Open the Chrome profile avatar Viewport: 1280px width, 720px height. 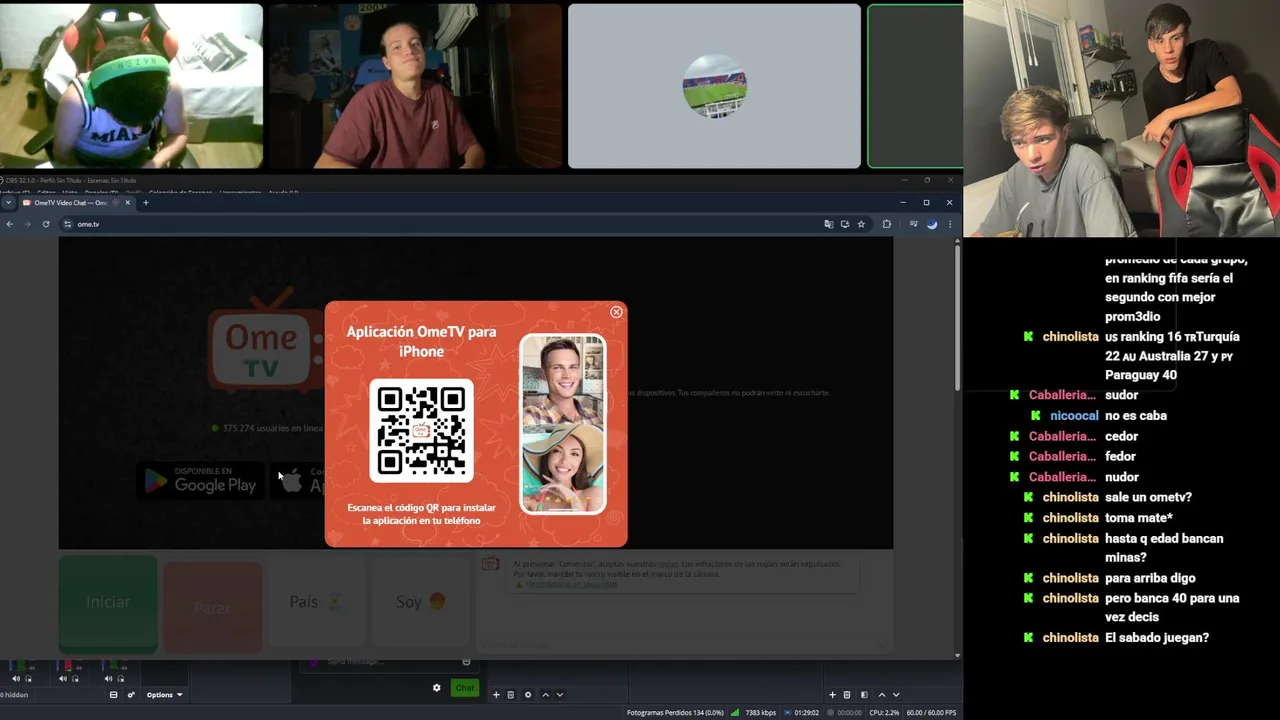click(x=932, y=224)
